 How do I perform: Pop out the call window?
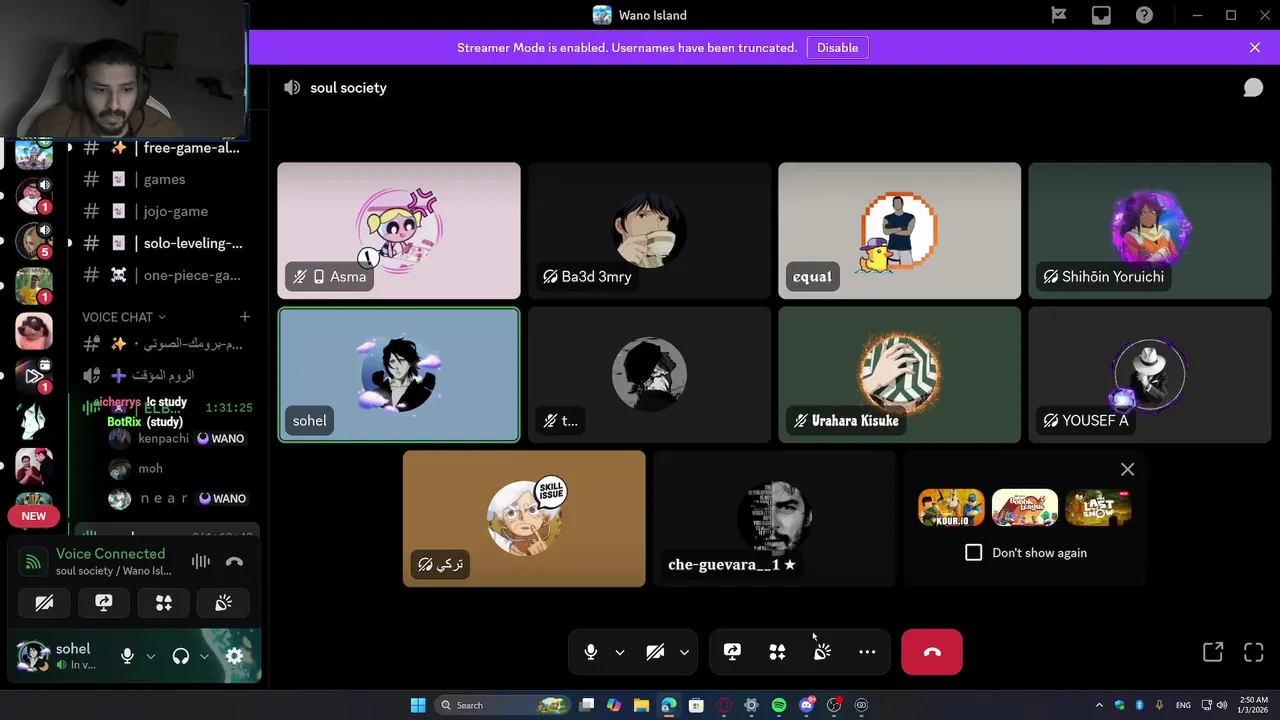1213,652
